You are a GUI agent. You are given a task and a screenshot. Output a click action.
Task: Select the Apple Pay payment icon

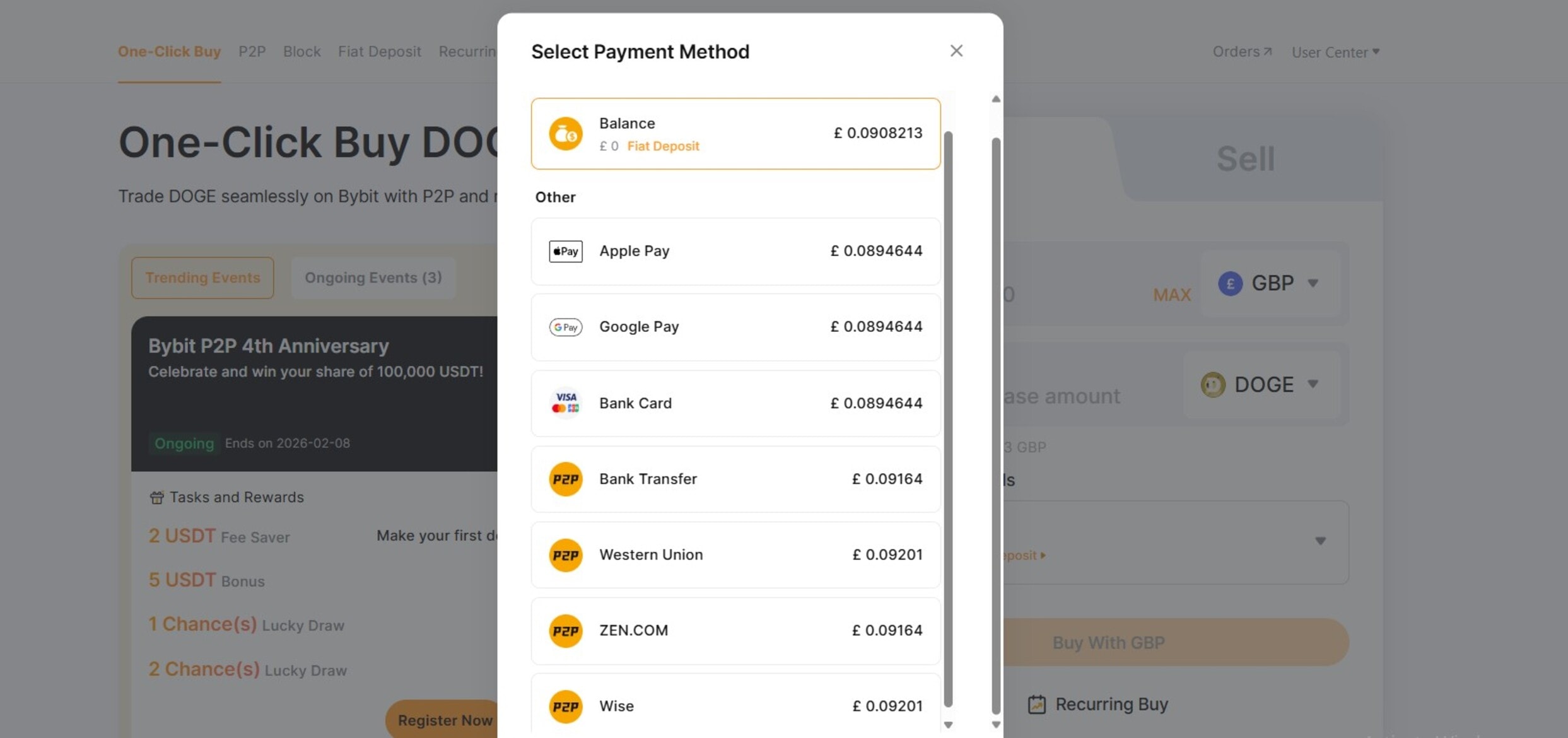(565, 250)
